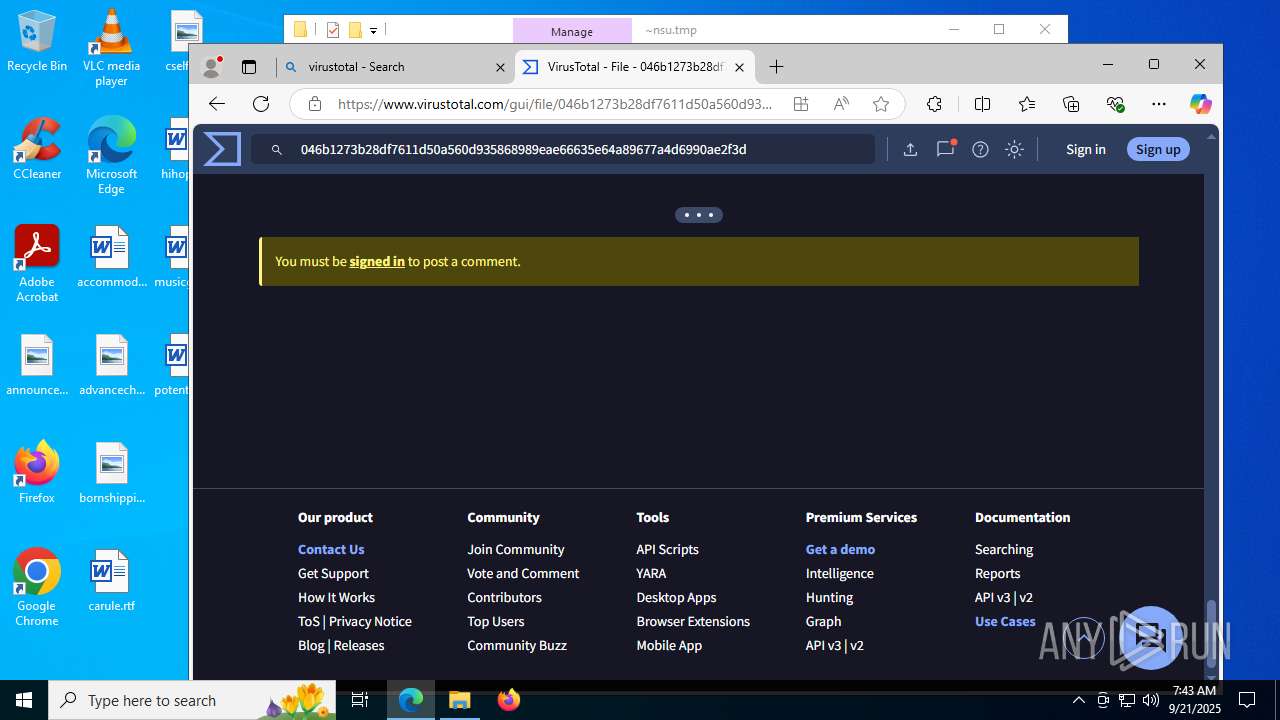
Task: Open the Get a demo link
Action: coord(840,549)
